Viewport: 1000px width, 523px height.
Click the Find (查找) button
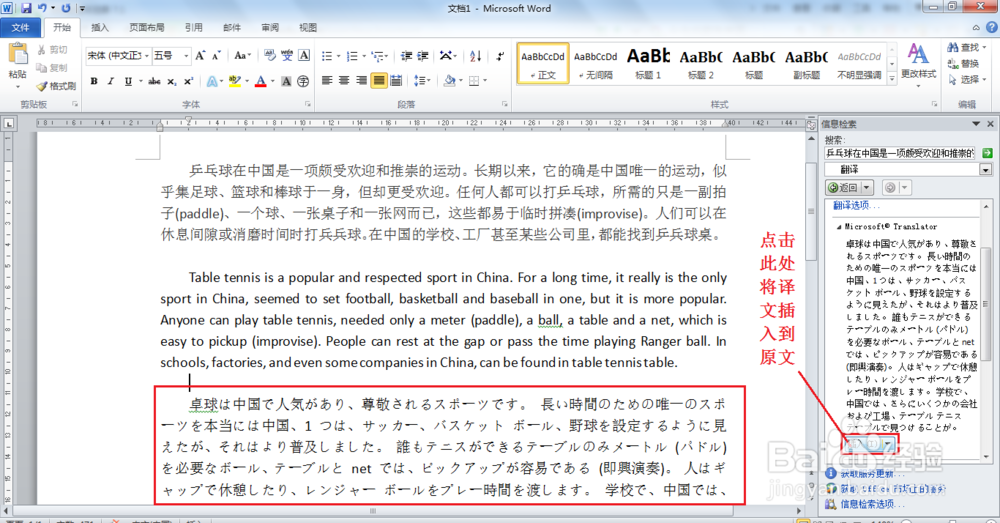pyautogui.click(x=967, y=48)
